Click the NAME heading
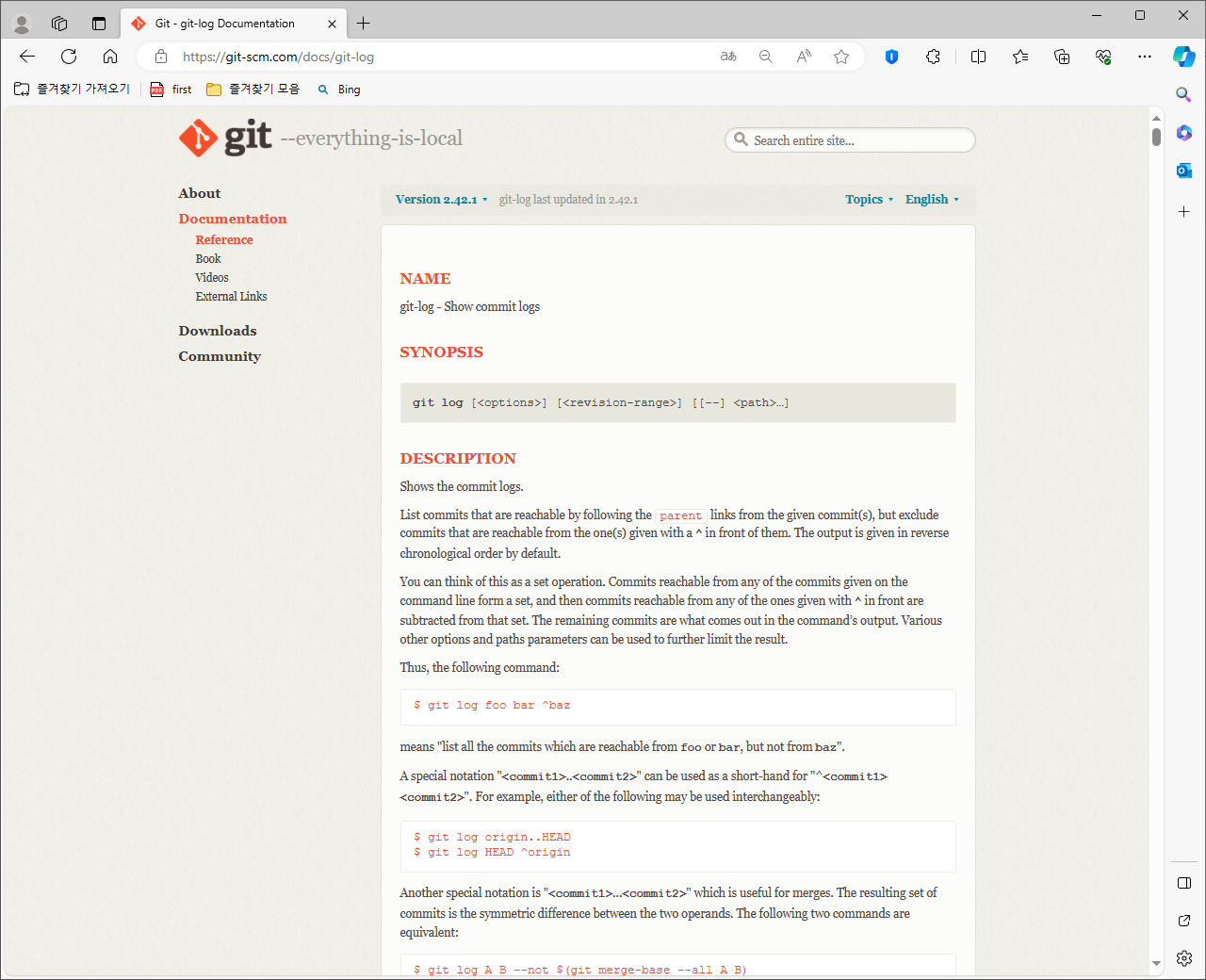 [x=425, y=279]
